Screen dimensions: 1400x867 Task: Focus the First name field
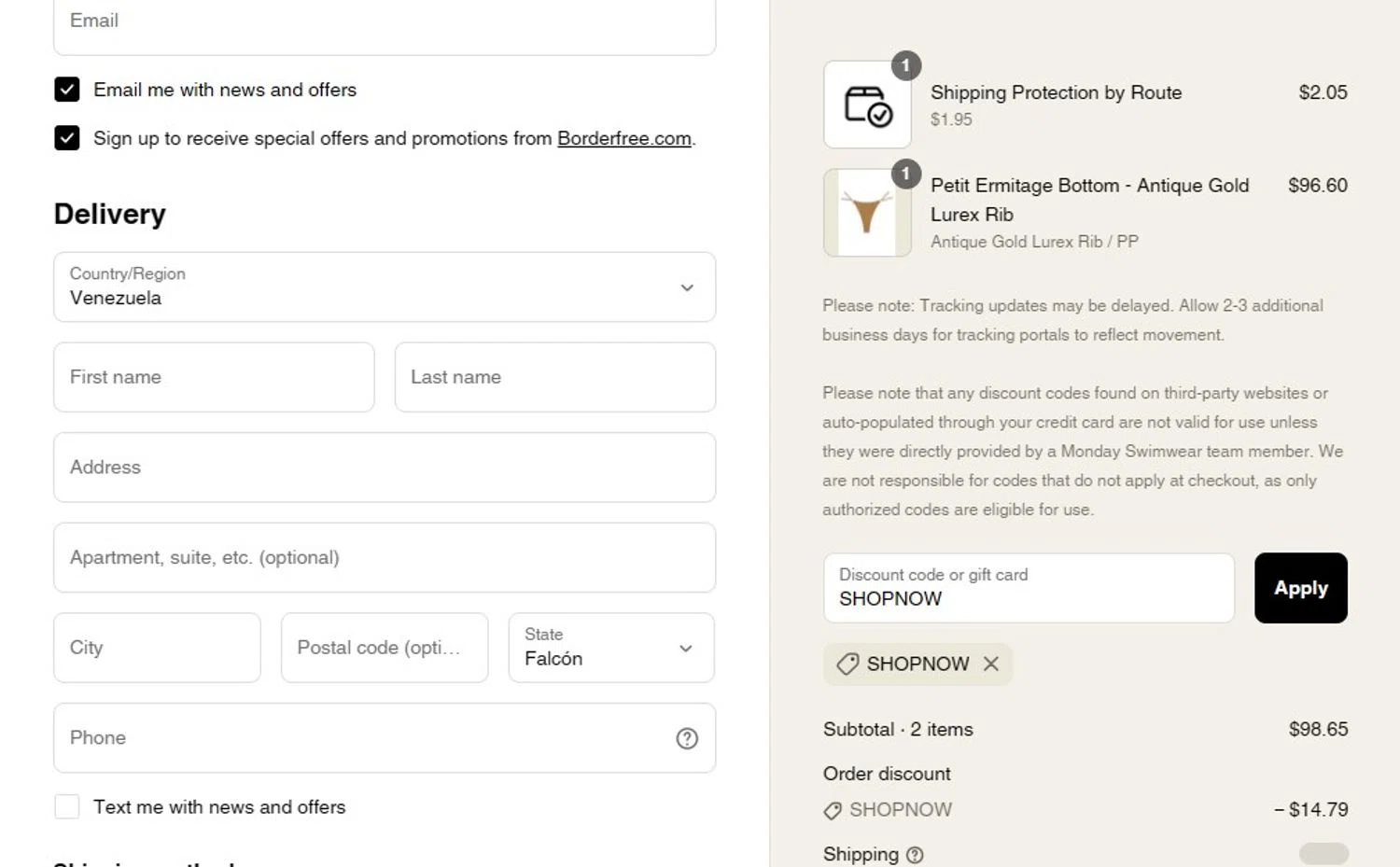[x=214, y=377]
